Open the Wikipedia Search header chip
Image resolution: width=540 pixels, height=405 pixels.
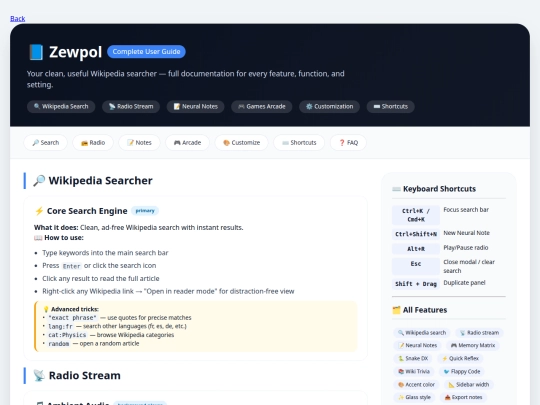[x=61, y=106]
